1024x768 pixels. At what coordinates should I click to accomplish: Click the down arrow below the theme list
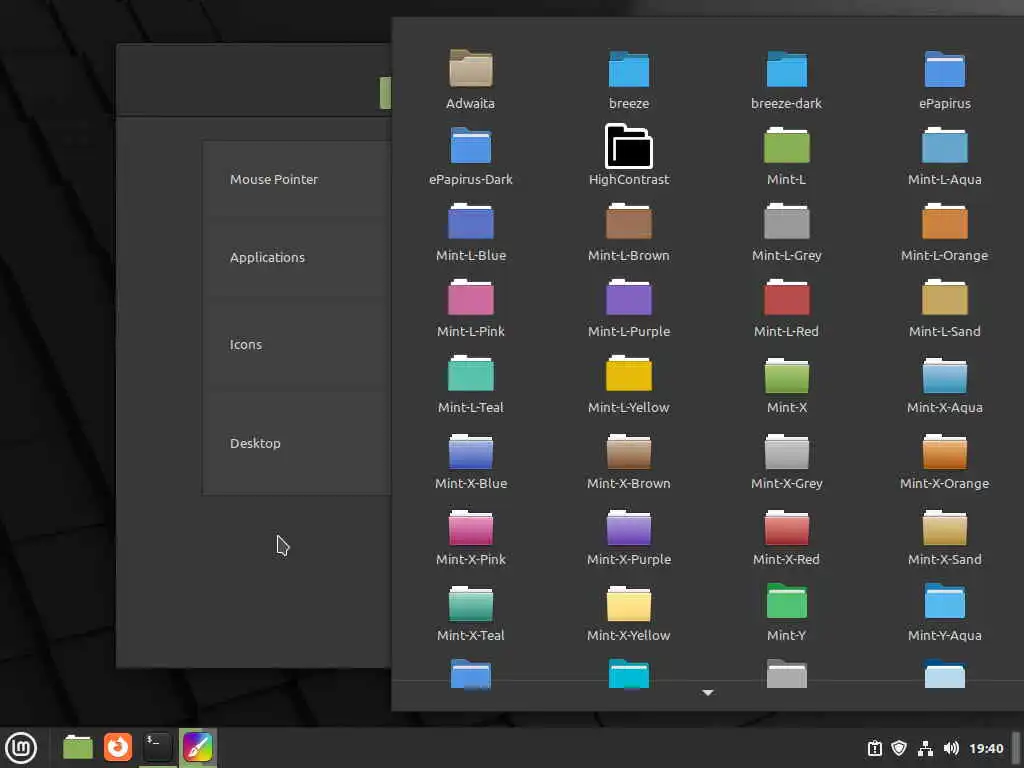click(x=707, y=692)
